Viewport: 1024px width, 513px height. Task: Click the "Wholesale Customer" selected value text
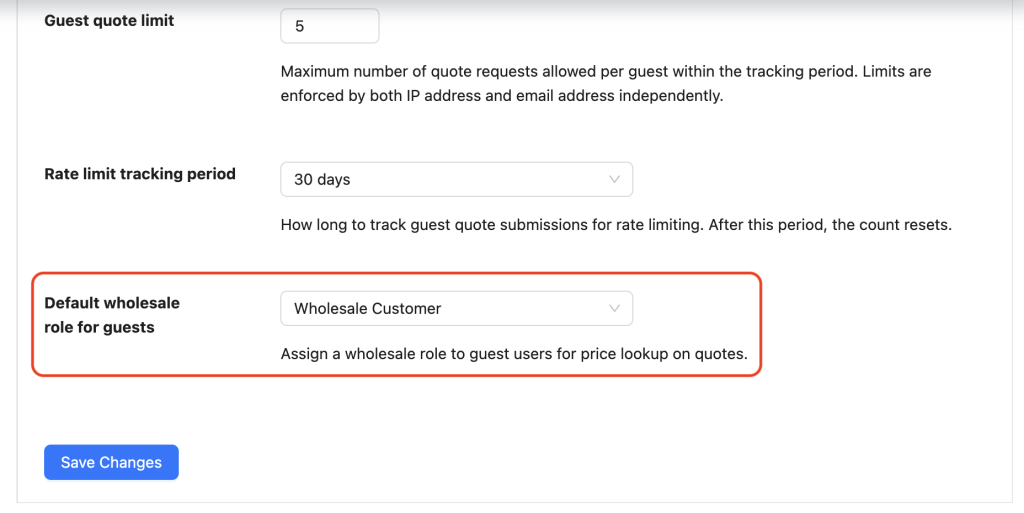367,309
